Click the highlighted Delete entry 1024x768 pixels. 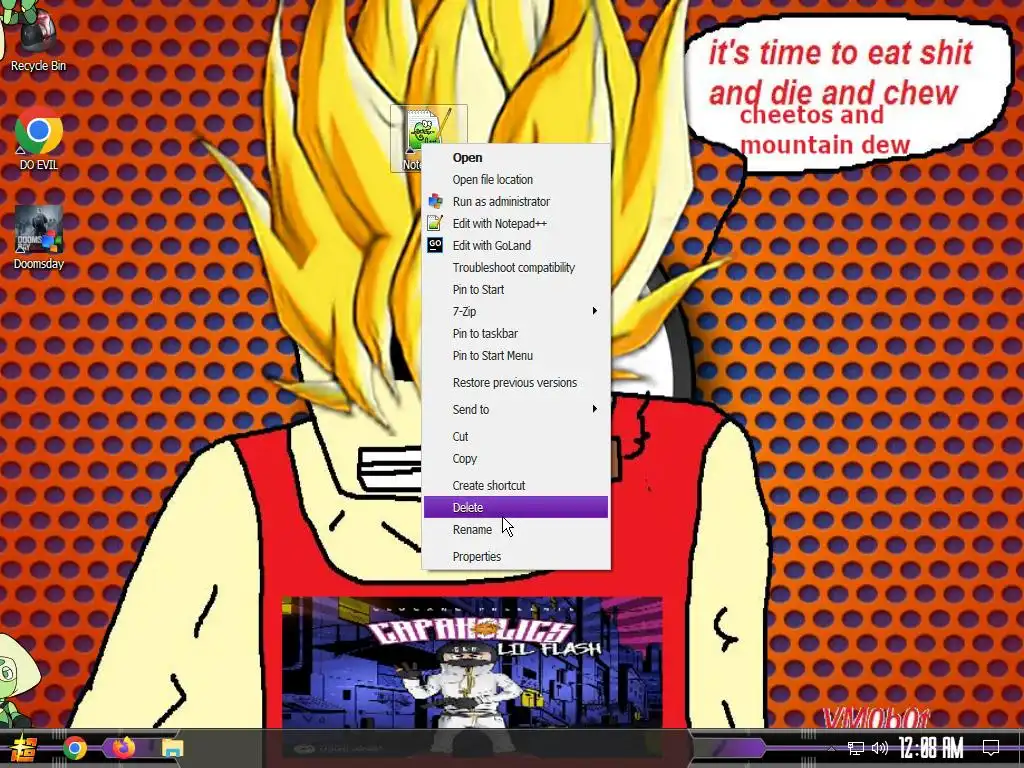click(x=516, y=507)
